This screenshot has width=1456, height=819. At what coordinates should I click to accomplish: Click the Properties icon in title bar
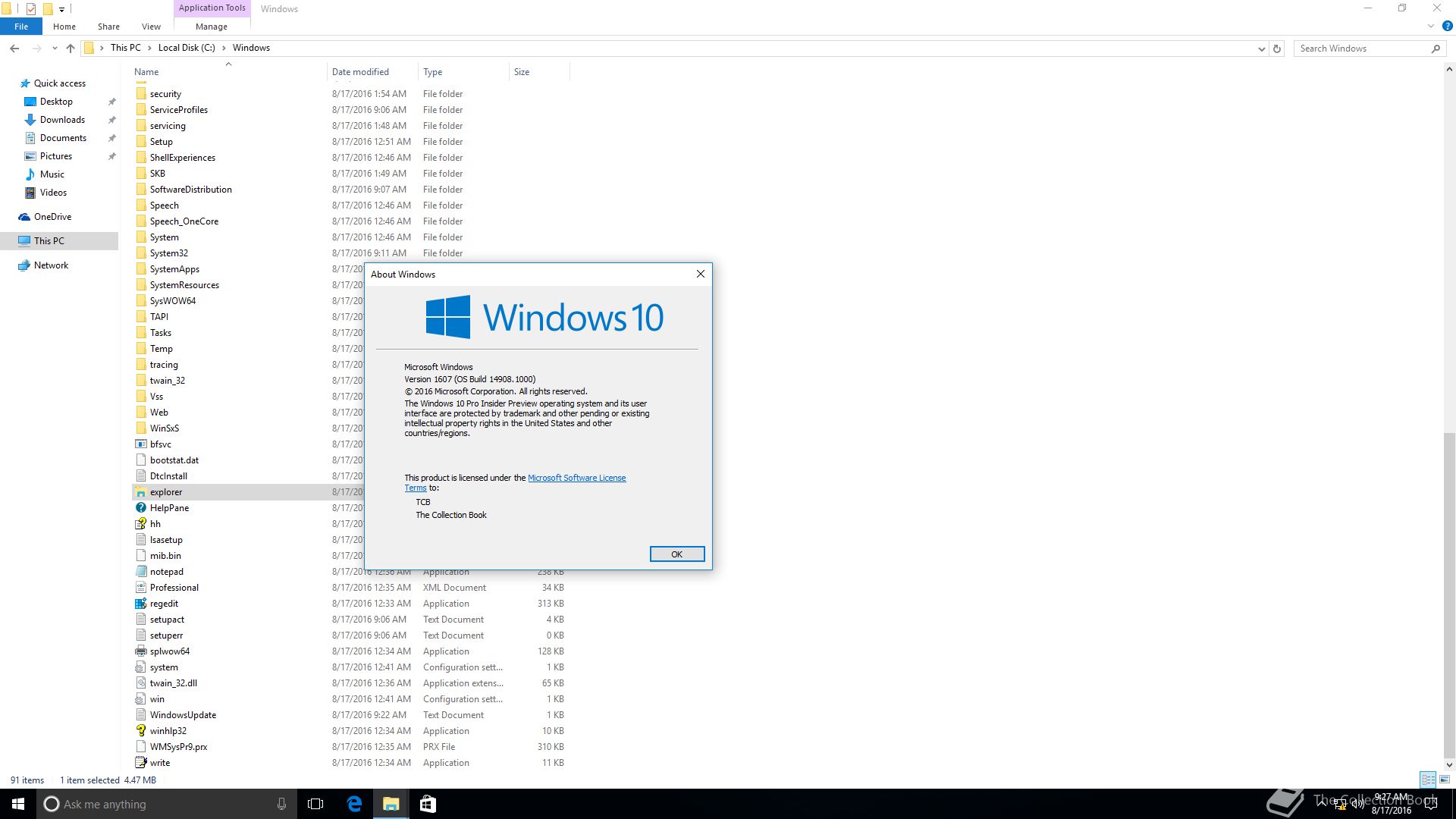(31, 9)
